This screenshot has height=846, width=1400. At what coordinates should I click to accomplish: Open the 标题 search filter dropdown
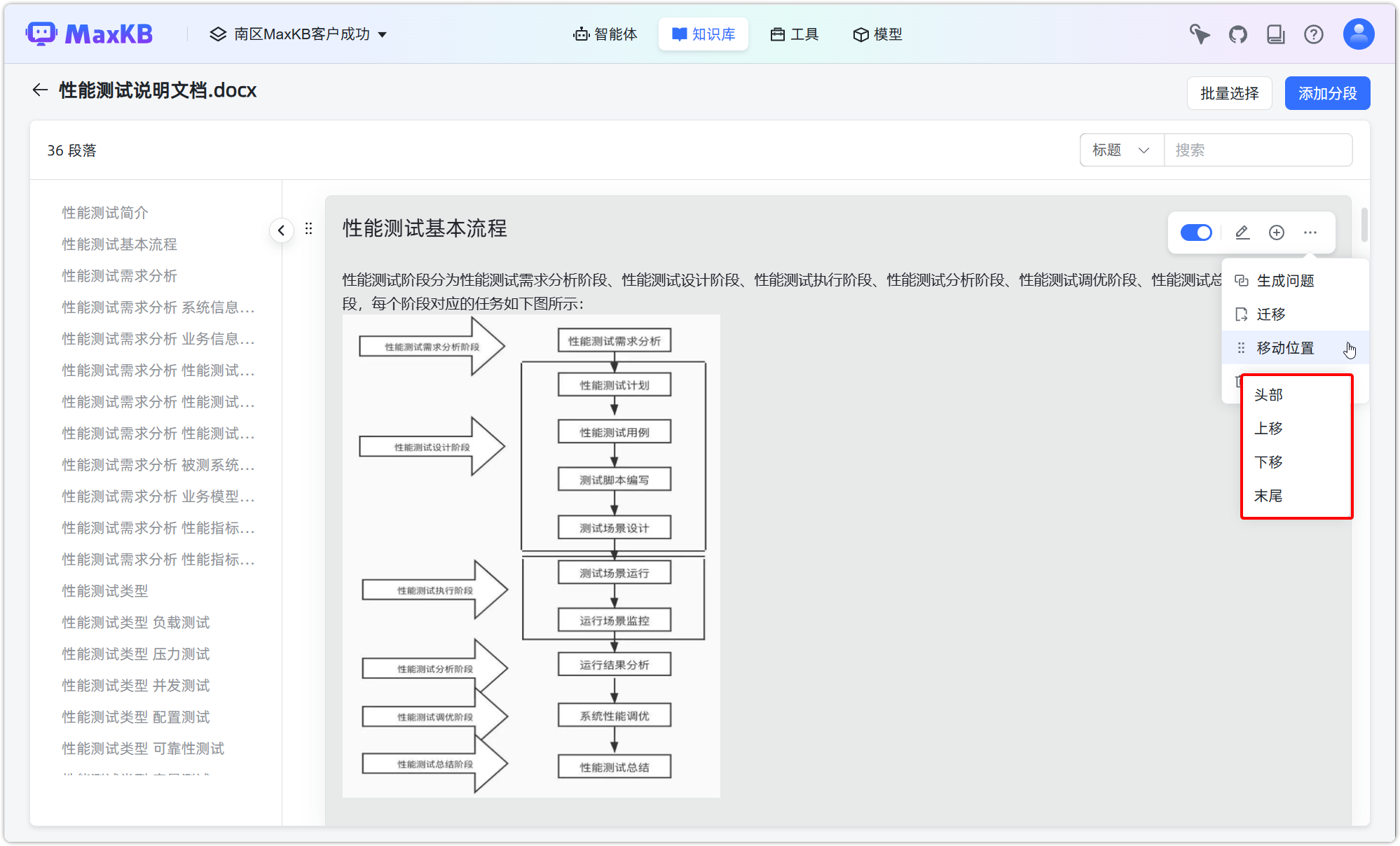(1120, 149)
